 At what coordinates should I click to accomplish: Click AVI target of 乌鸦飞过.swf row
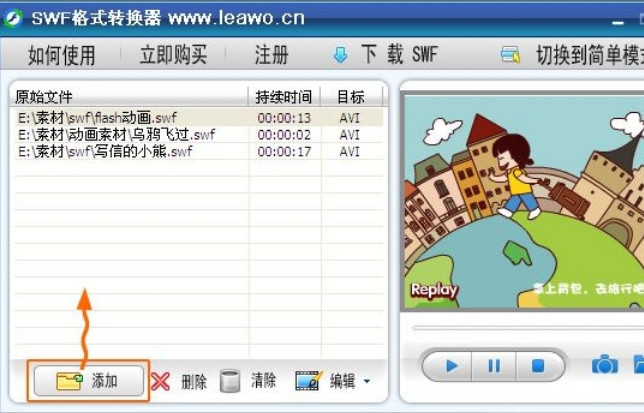coord(350,135)
